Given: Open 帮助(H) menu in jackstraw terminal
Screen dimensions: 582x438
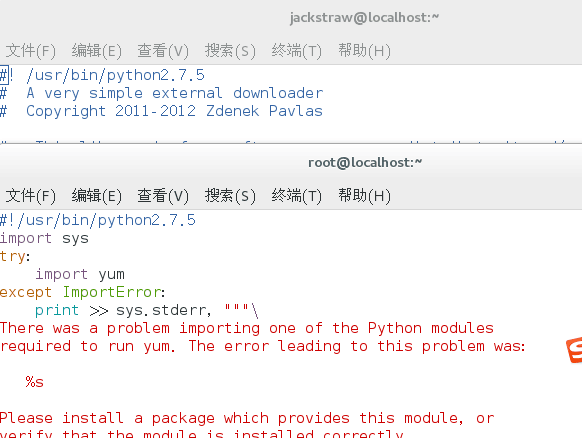Looking at the screenshot, I should pyautogui.click(x=364, y=50).
